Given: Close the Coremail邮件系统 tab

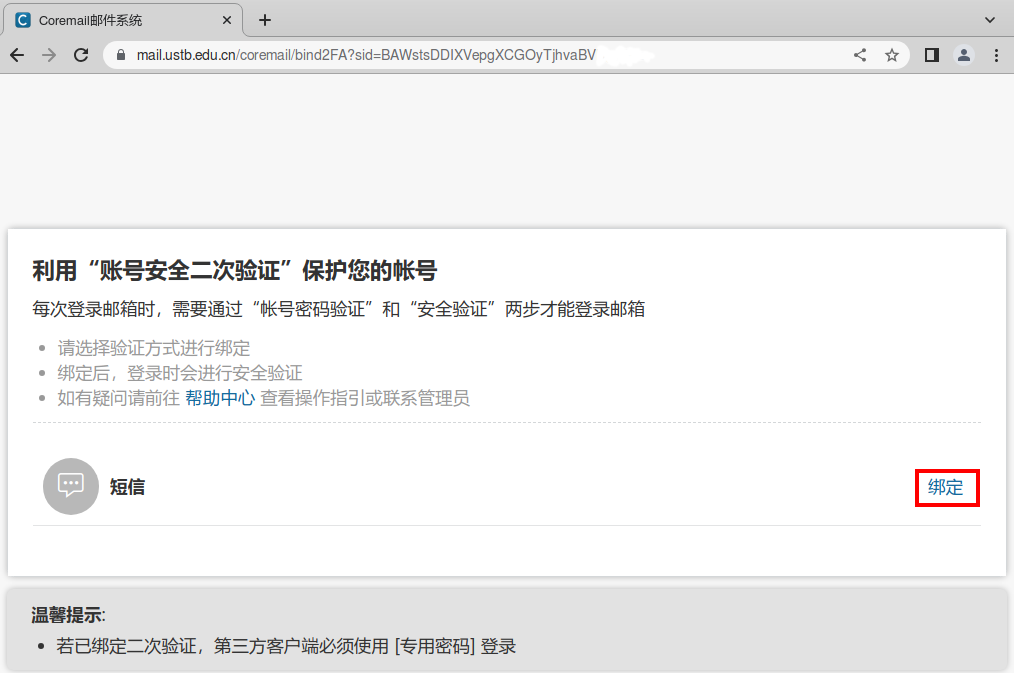Looking at the screenshot, I should click(227, 20).
